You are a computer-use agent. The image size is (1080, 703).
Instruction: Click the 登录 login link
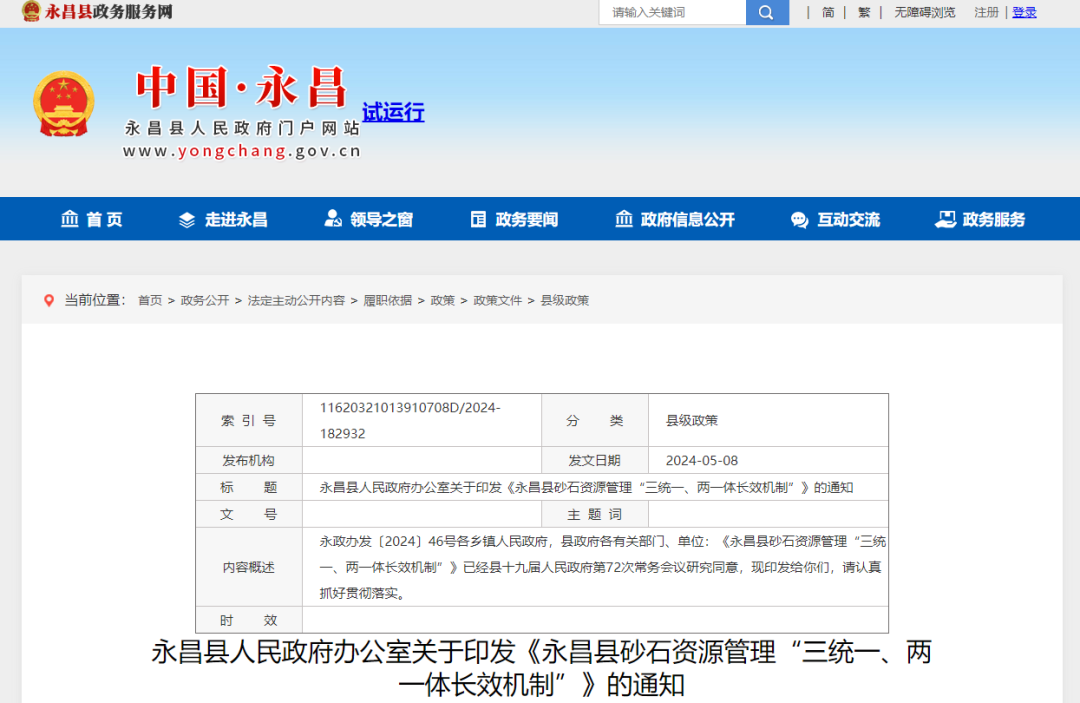click(1024, 12)
